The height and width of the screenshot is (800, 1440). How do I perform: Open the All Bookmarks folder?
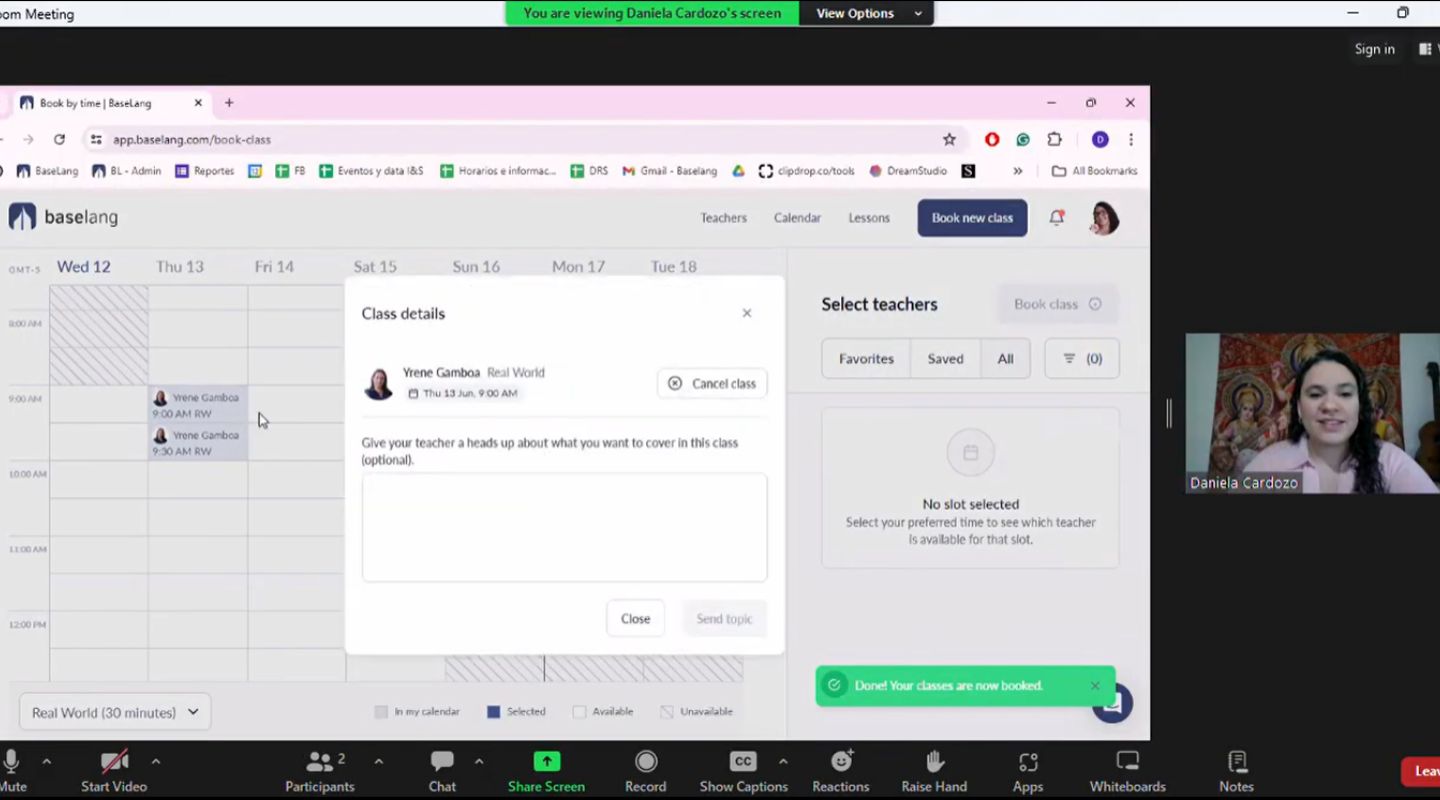[1095, 171]
